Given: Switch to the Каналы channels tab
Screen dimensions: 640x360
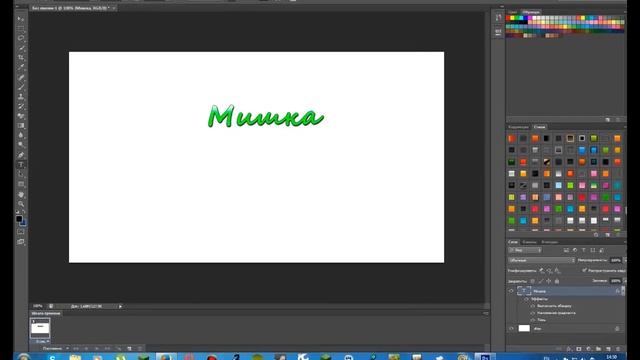Looking at the screenshot, I should pyautogui.click(x=529, y=242).
